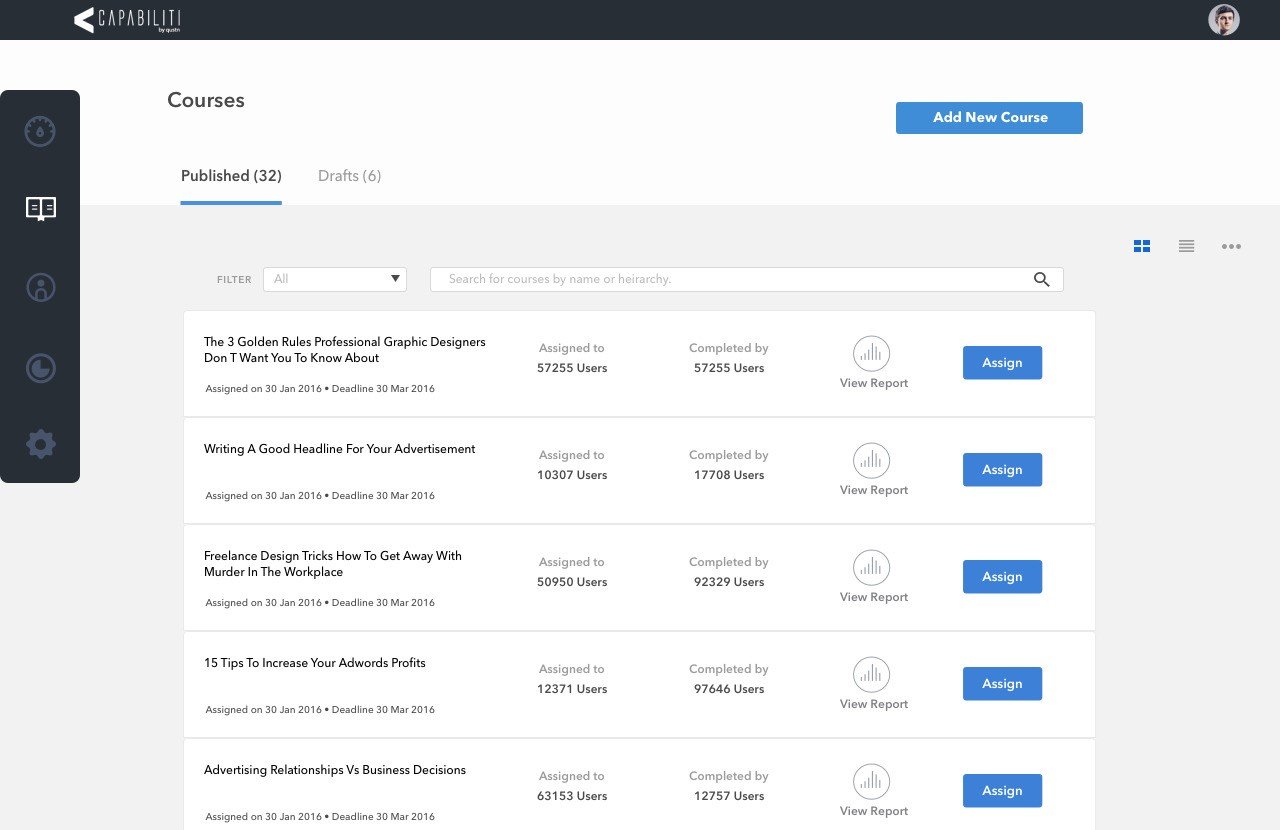Click the 10307 Users assigned count
The width and height of the screenshot is (1280, 830).
572,475
